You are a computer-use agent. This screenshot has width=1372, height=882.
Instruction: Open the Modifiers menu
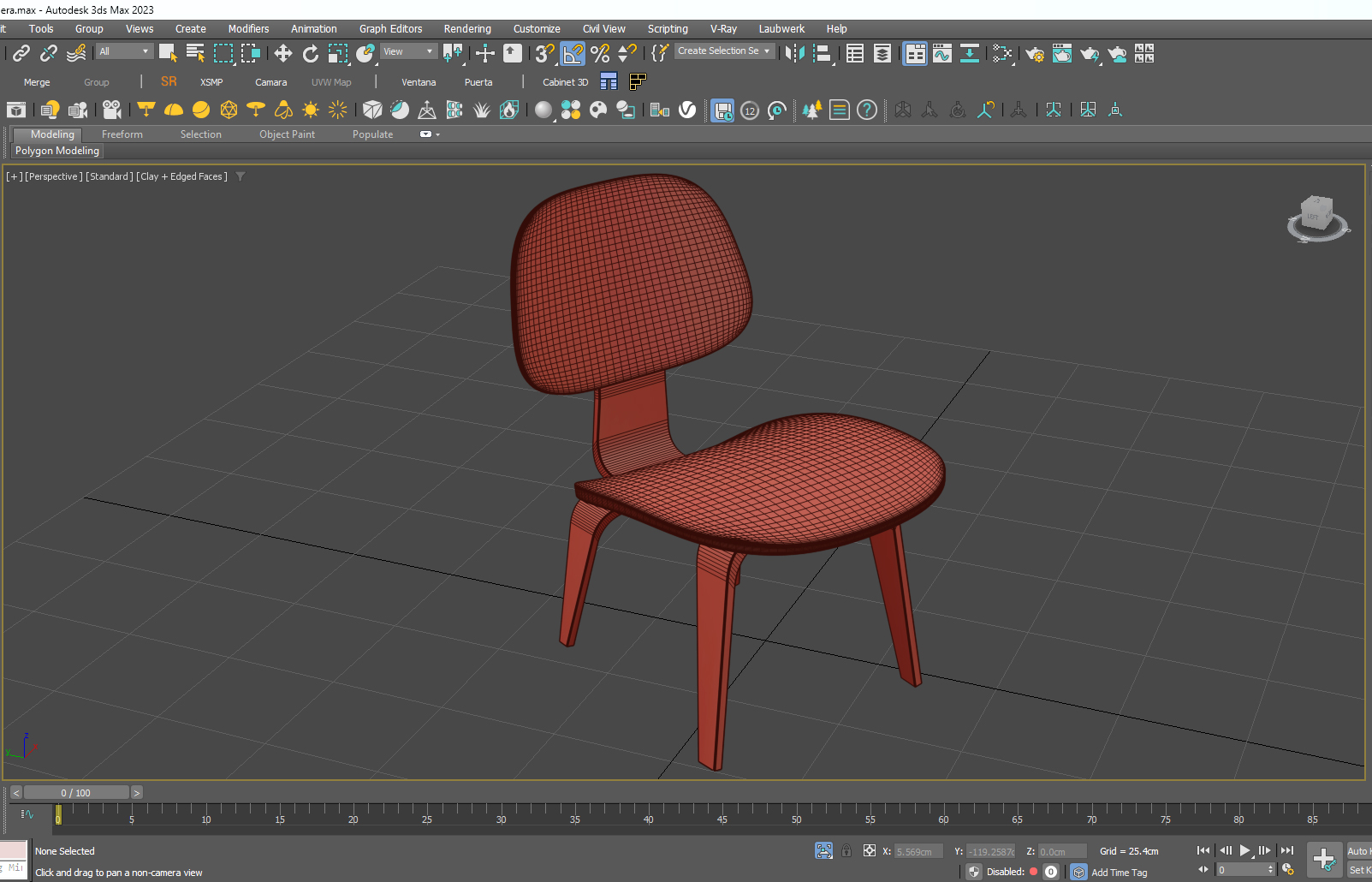248,29
